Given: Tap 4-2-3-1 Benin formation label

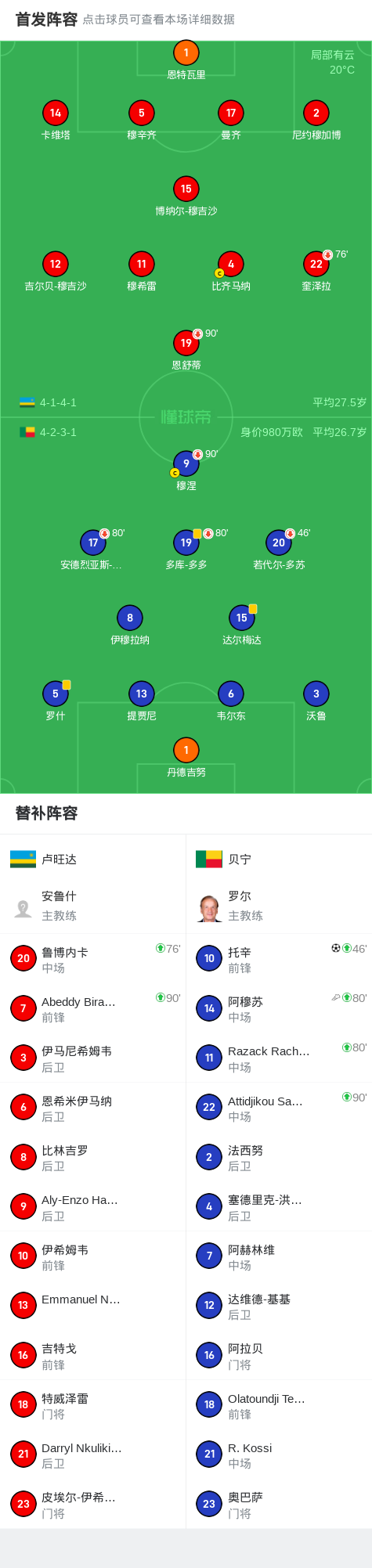Looking at the screenshot, I should pos(58,432).
